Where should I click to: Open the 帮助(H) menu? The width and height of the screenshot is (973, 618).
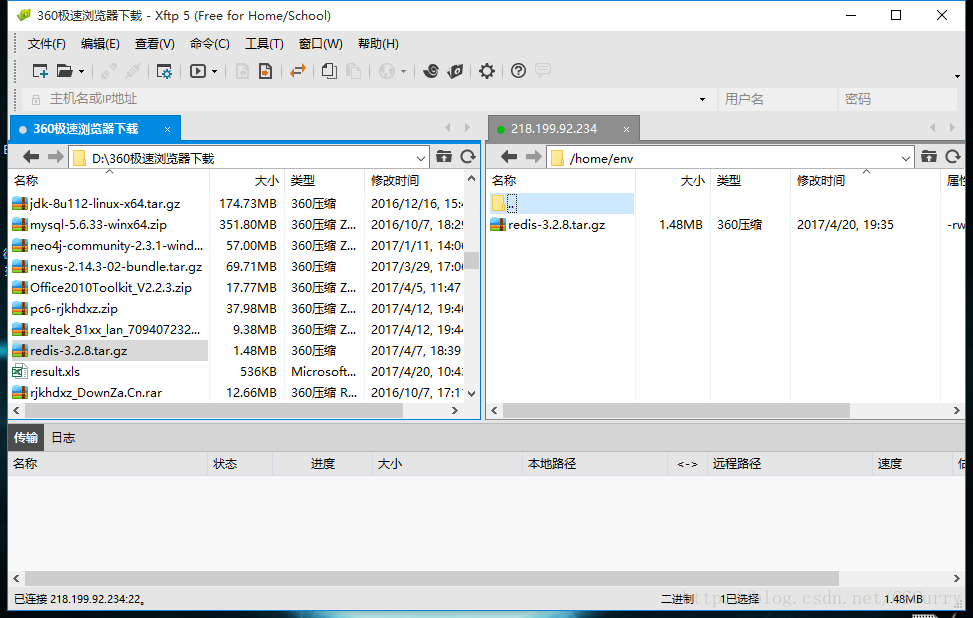click(x=378, y=44)
